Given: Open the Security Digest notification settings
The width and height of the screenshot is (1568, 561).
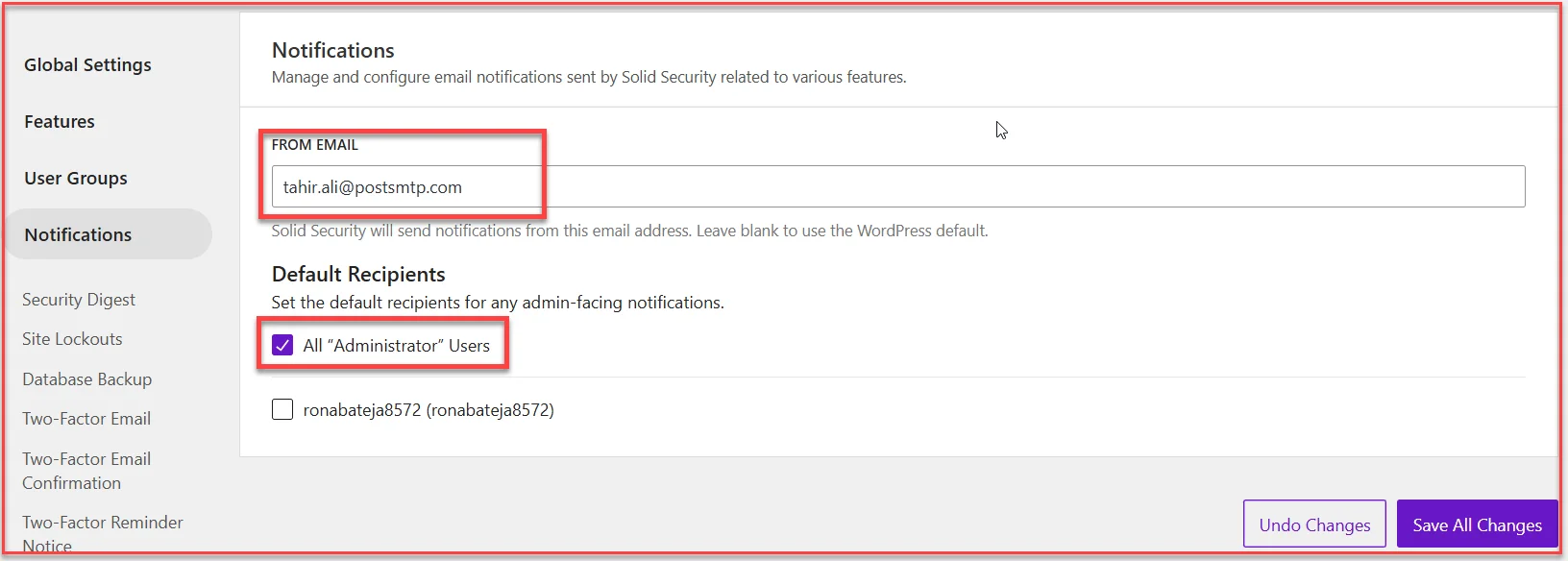Looking at the screenshot, I should pyautogui.click(x=79, y=300).
